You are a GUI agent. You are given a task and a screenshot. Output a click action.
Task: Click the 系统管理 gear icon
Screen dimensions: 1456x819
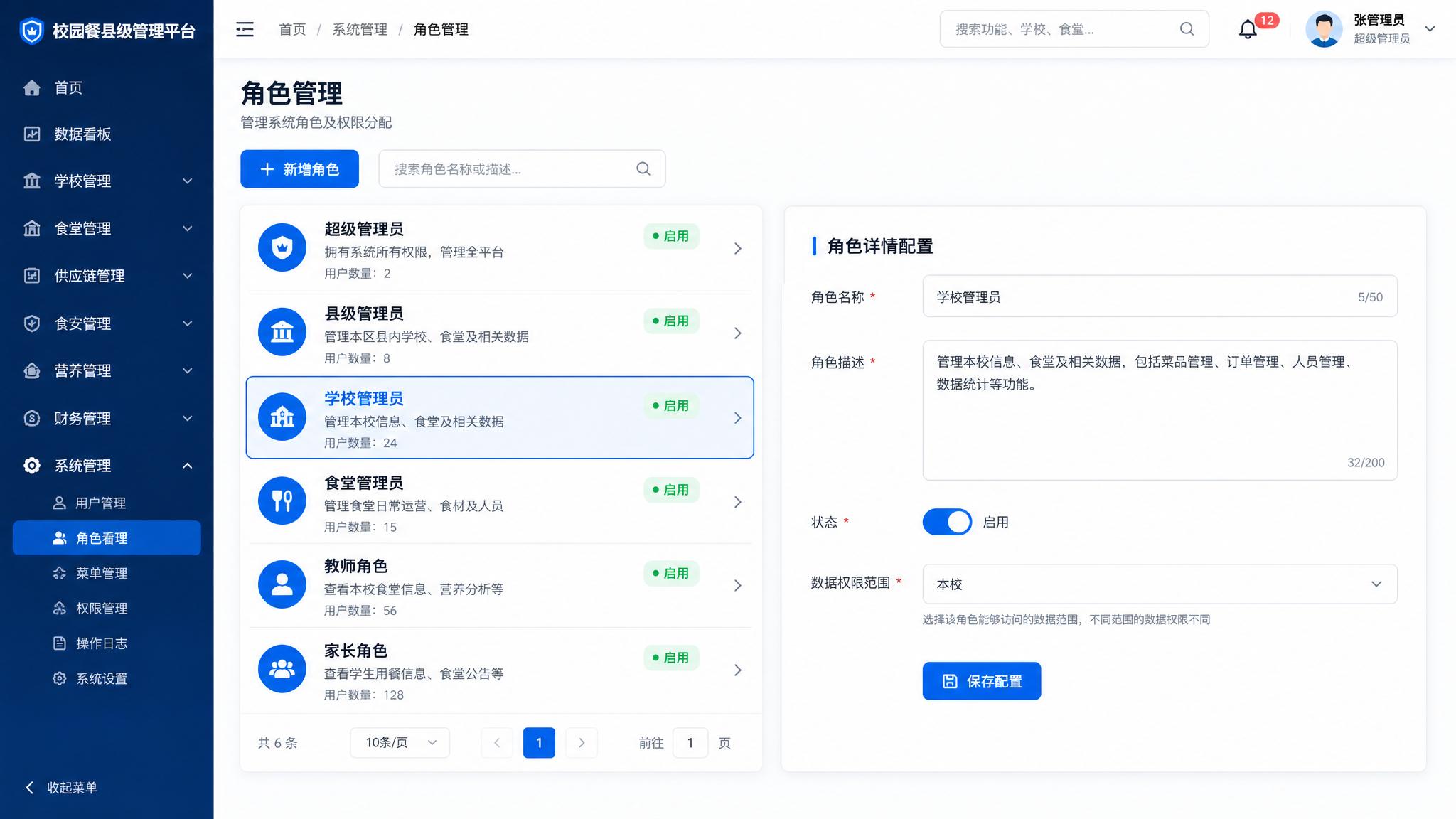coord(32,466)
